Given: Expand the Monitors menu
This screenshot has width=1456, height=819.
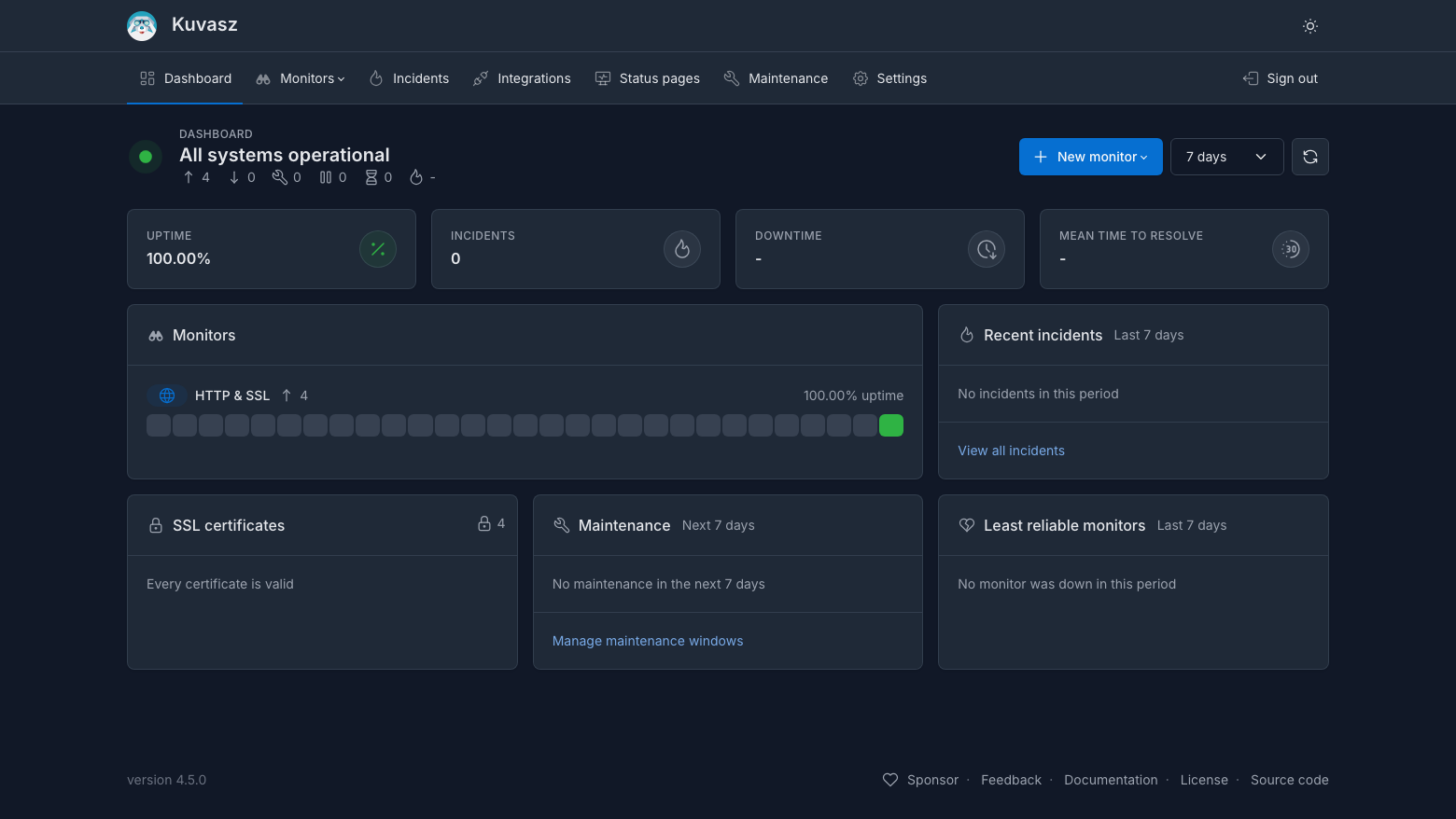Looking at the screenshot, I should (301, 78).
